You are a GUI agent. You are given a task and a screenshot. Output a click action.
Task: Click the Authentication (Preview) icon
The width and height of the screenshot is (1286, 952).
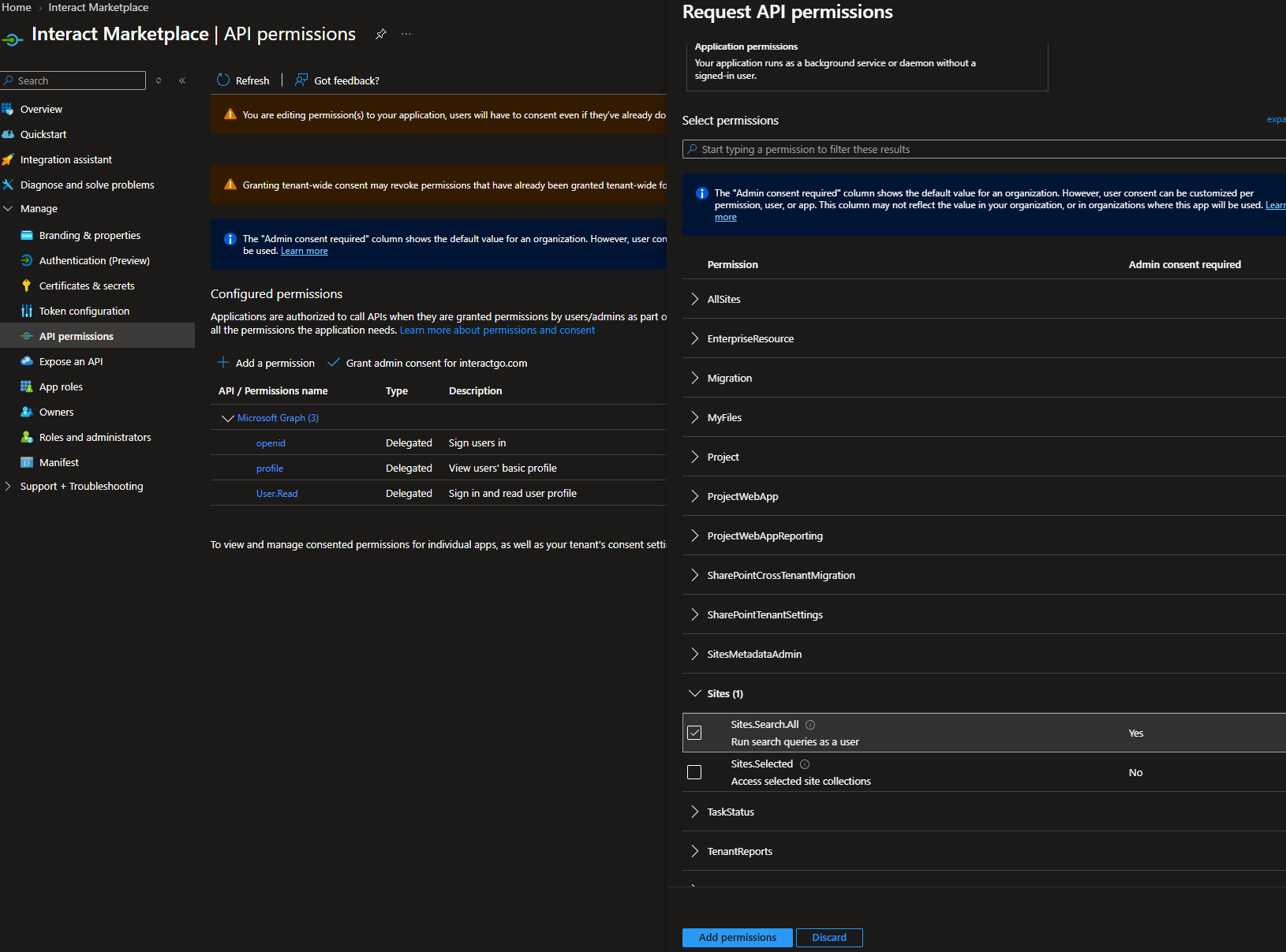pyautogui.click(x=27, y=260)
